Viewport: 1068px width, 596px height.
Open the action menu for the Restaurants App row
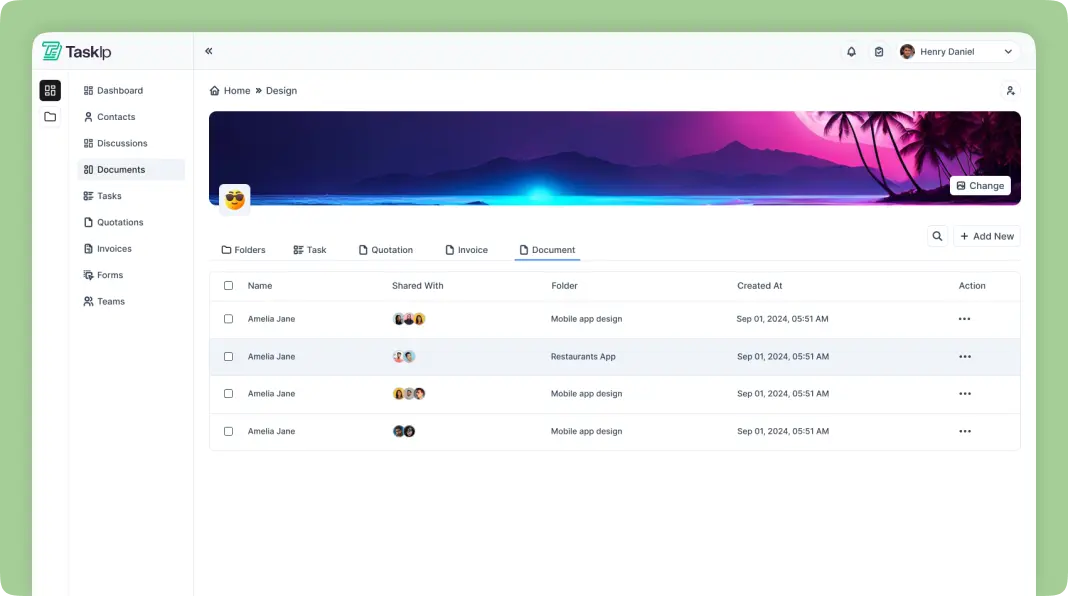pyautogui.click(x=964, y=356)
